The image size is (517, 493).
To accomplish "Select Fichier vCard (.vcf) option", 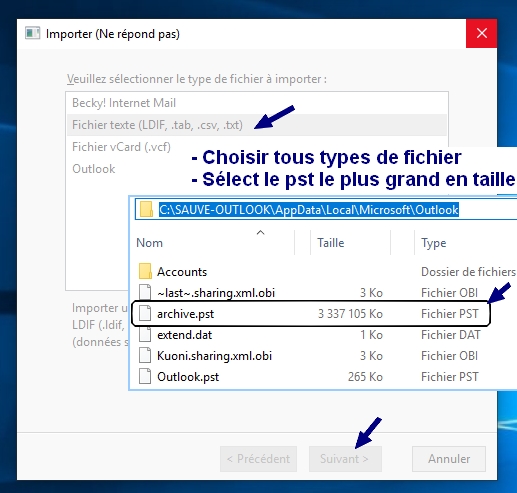I will pos(121,147).
